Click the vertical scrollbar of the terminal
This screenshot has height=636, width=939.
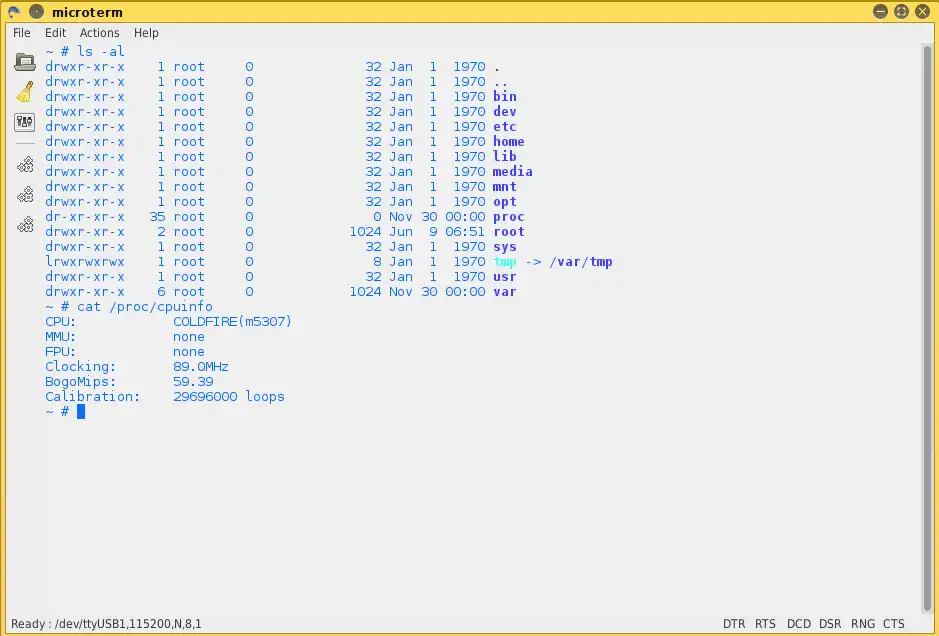pyautogui.click(x=927, y=327)
